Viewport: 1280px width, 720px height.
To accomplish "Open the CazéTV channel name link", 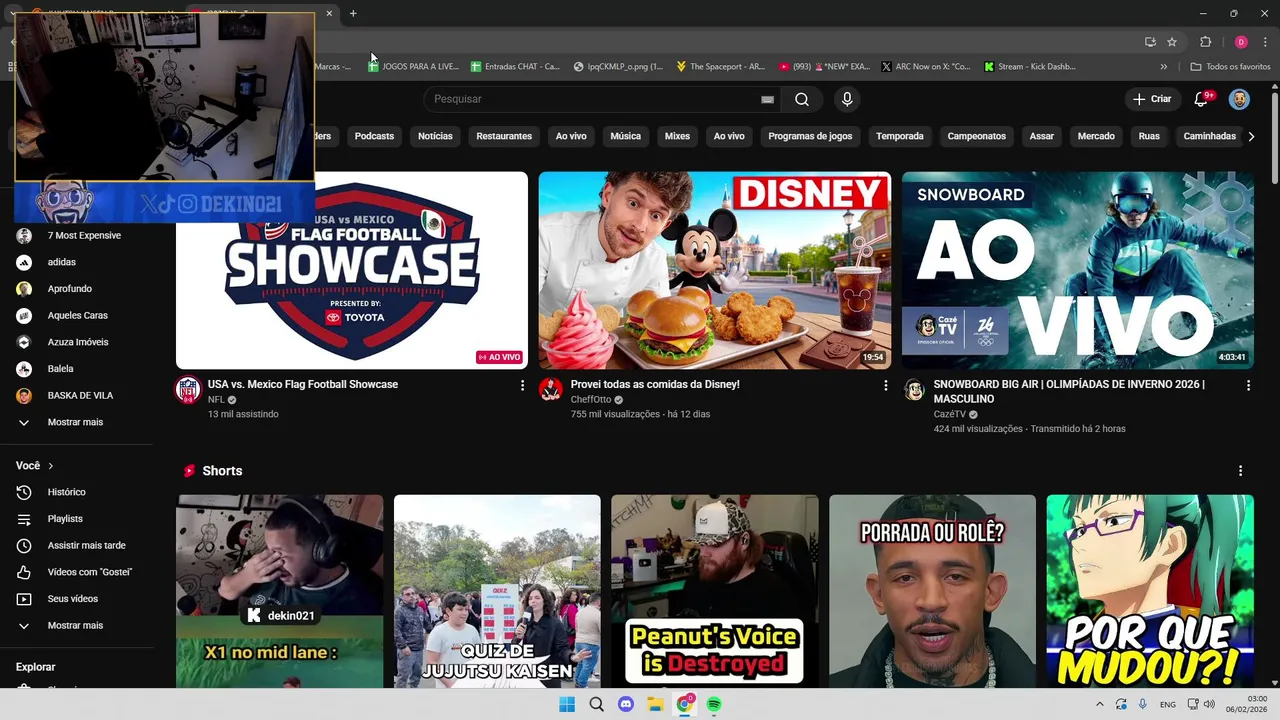I will [x=949, y=414].
